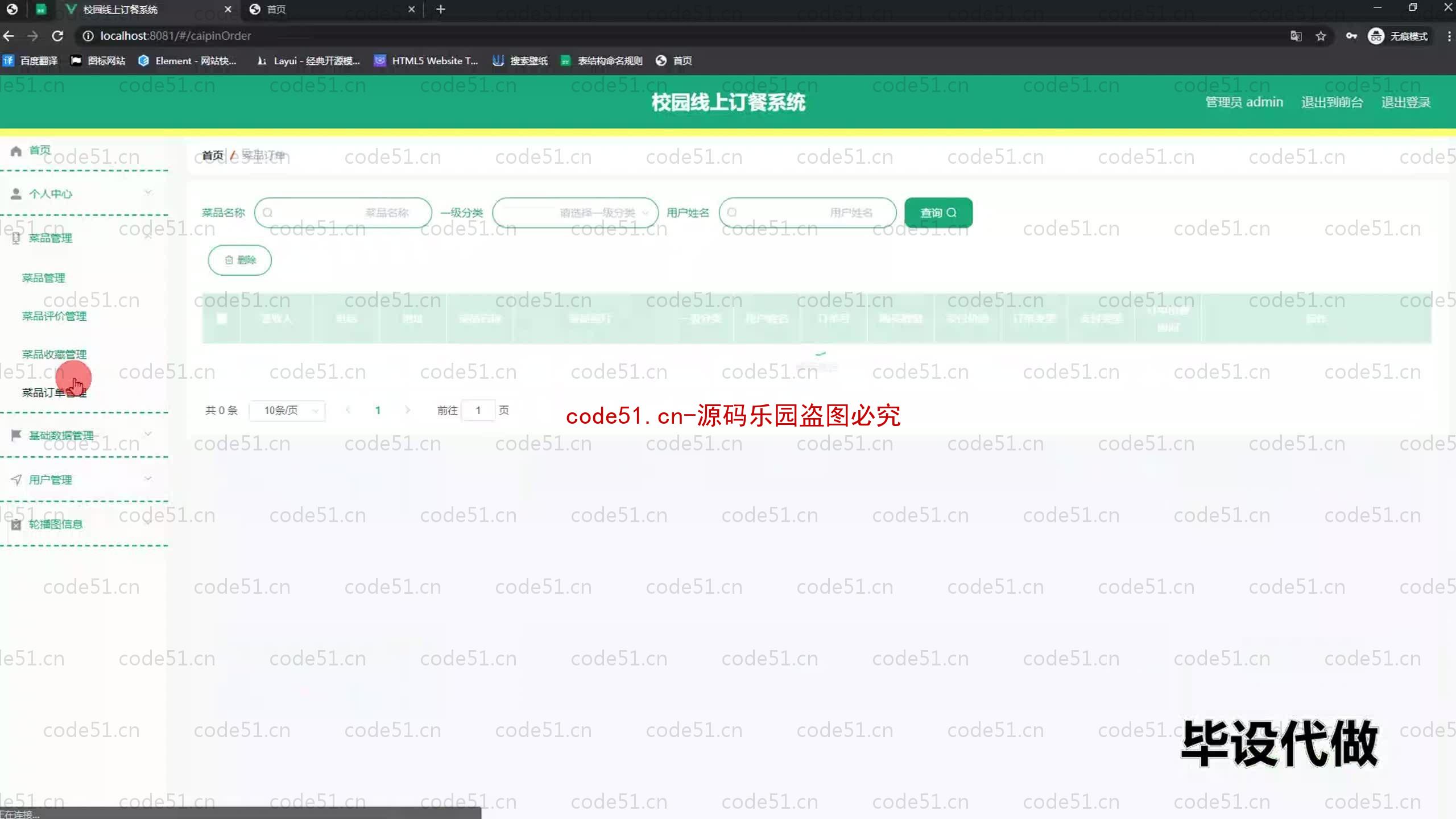1456x819 pixels.
Task: Open the 百度翻译 bookmark
Action: pos(30,61)
